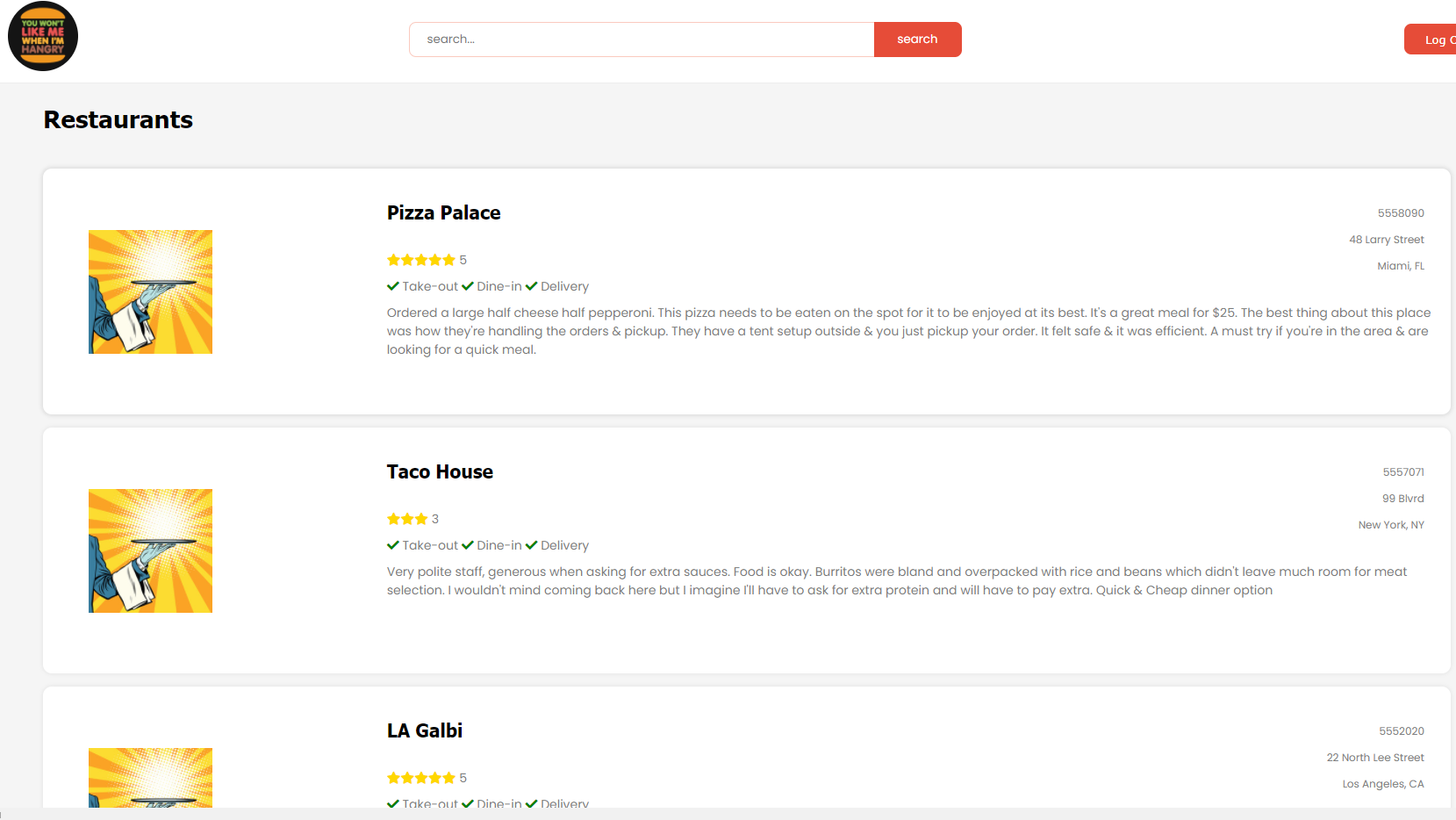Click the star rating for Taco House
1456x820 pixels.
(407, 519)
